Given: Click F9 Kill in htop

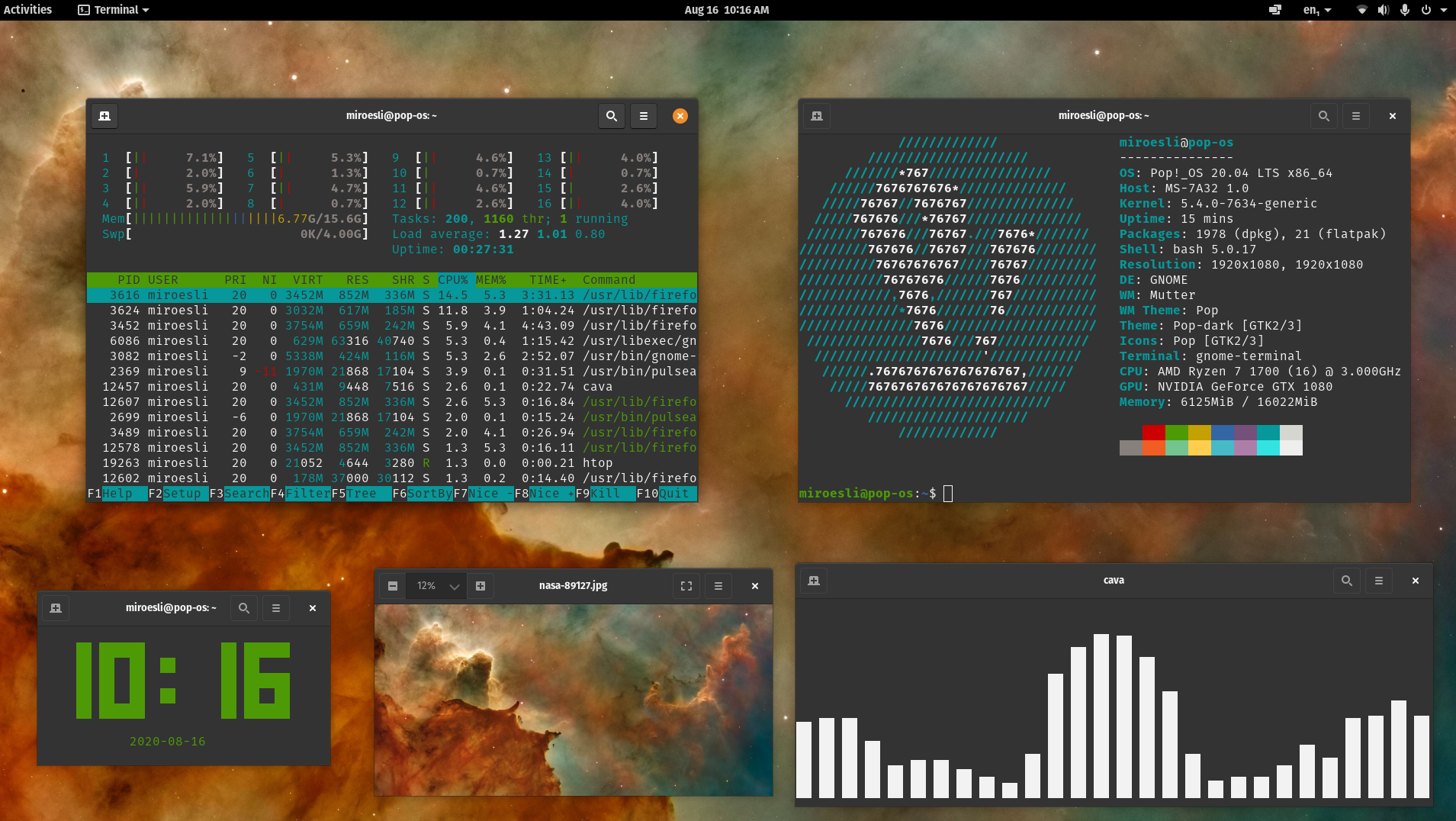Looking at the screenshot, I should coord(606,494).
